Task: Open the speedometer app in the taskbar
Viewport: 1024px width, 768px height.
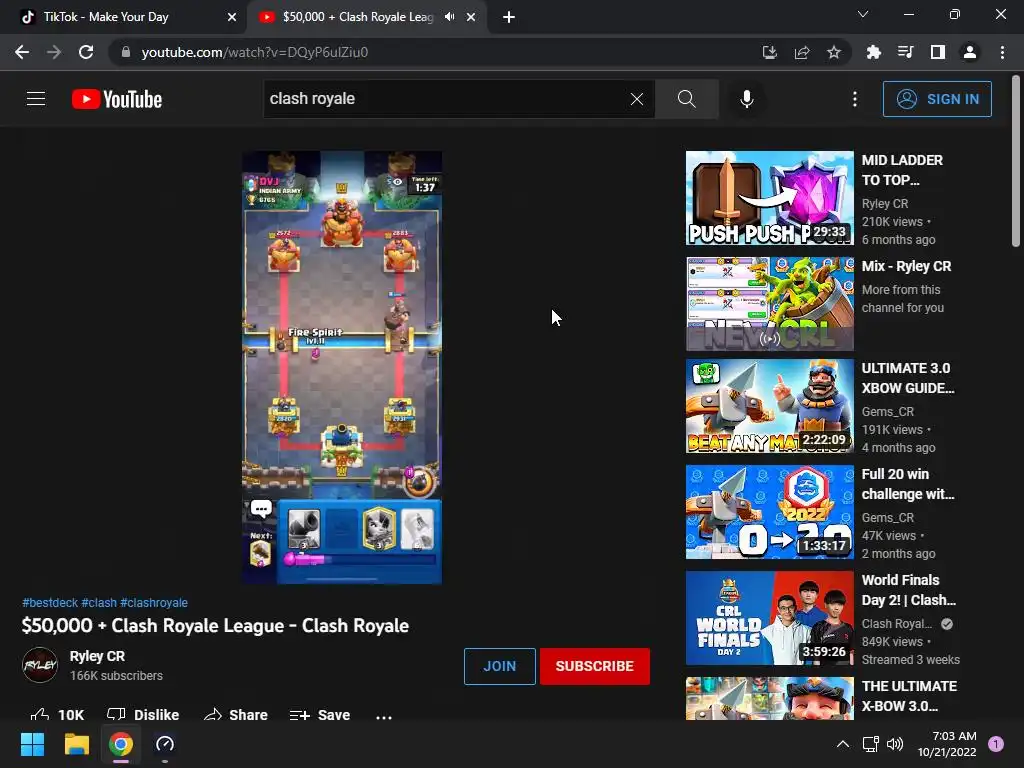Action: tap(165, 744)
